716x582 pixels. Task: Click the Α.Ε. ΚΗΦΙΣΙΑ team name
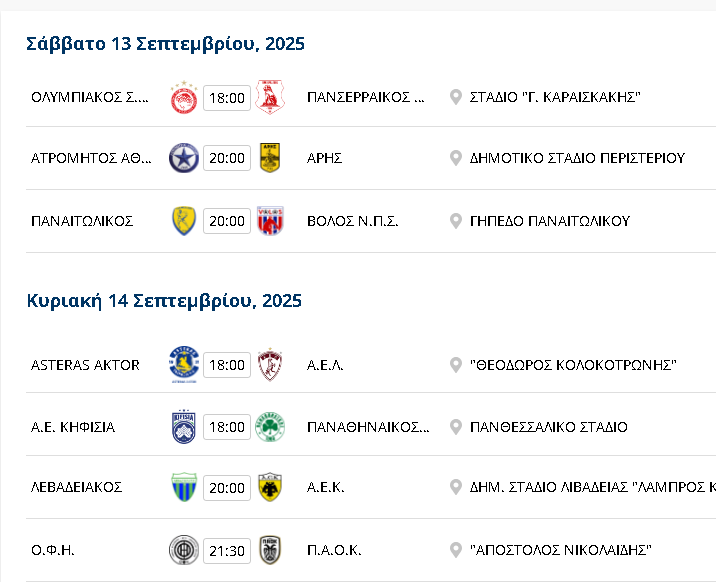(x=73, y=427)
